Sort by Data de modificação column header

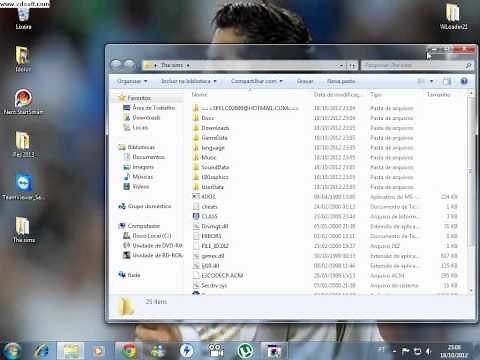(337, 95)
